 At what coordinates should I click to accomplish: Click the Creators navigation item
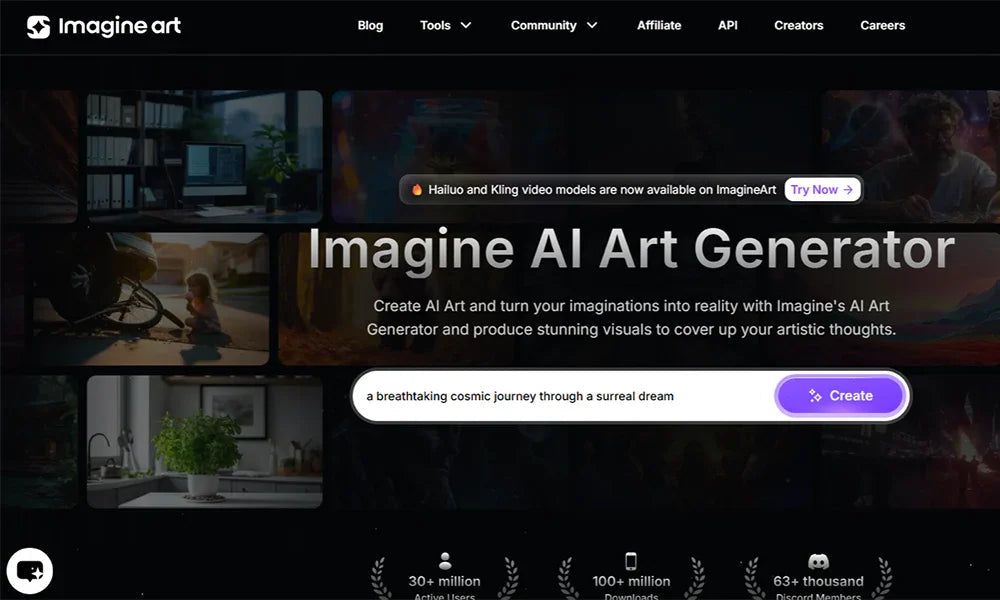(x=798, y=25)
